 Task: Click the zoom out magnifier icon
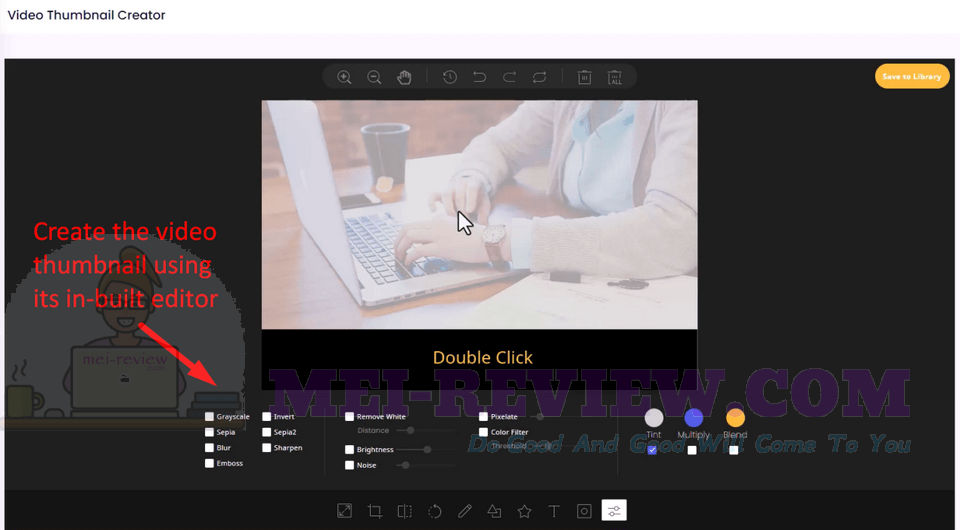374,77
